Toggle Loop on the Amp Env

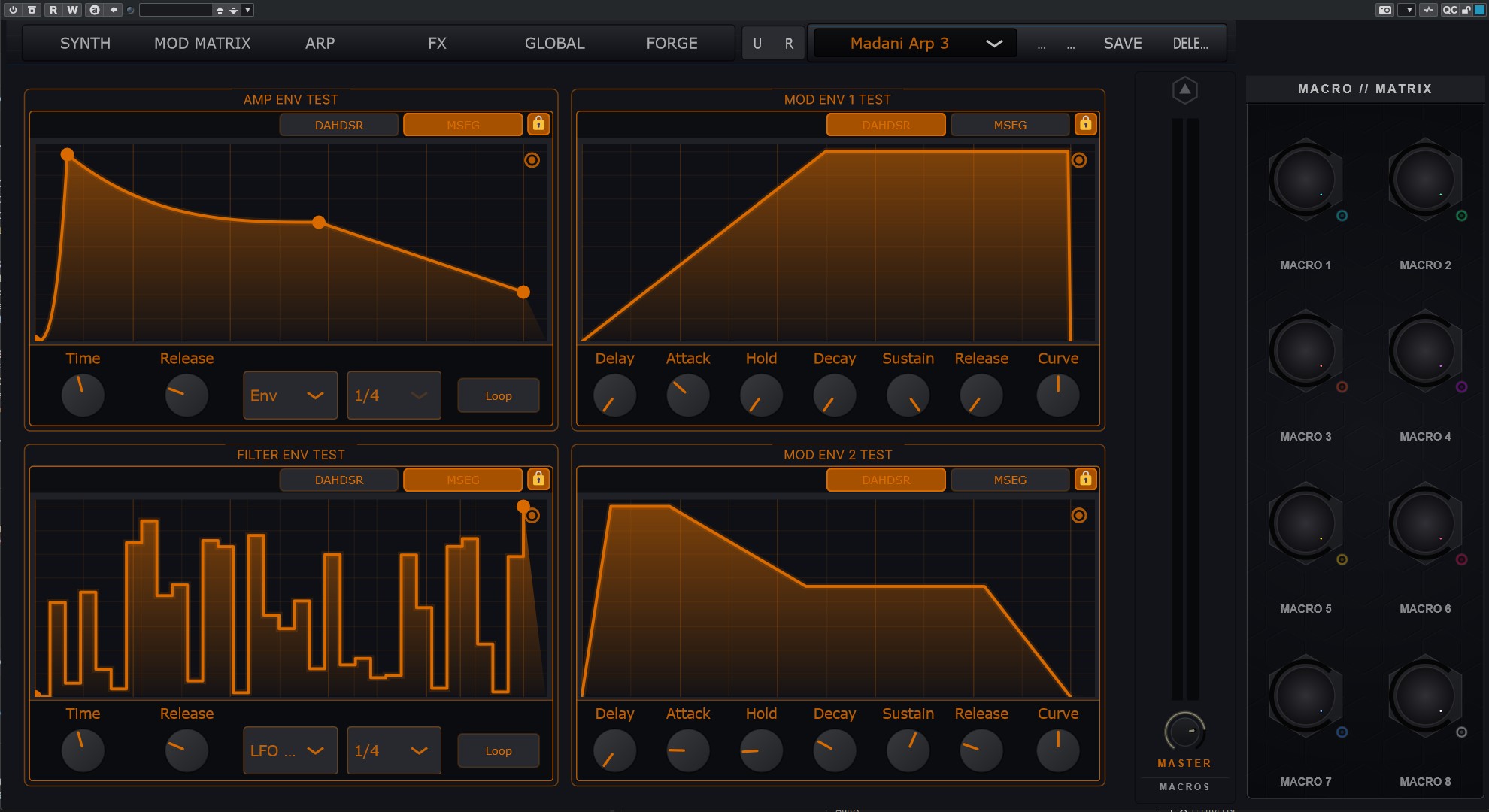498,395
